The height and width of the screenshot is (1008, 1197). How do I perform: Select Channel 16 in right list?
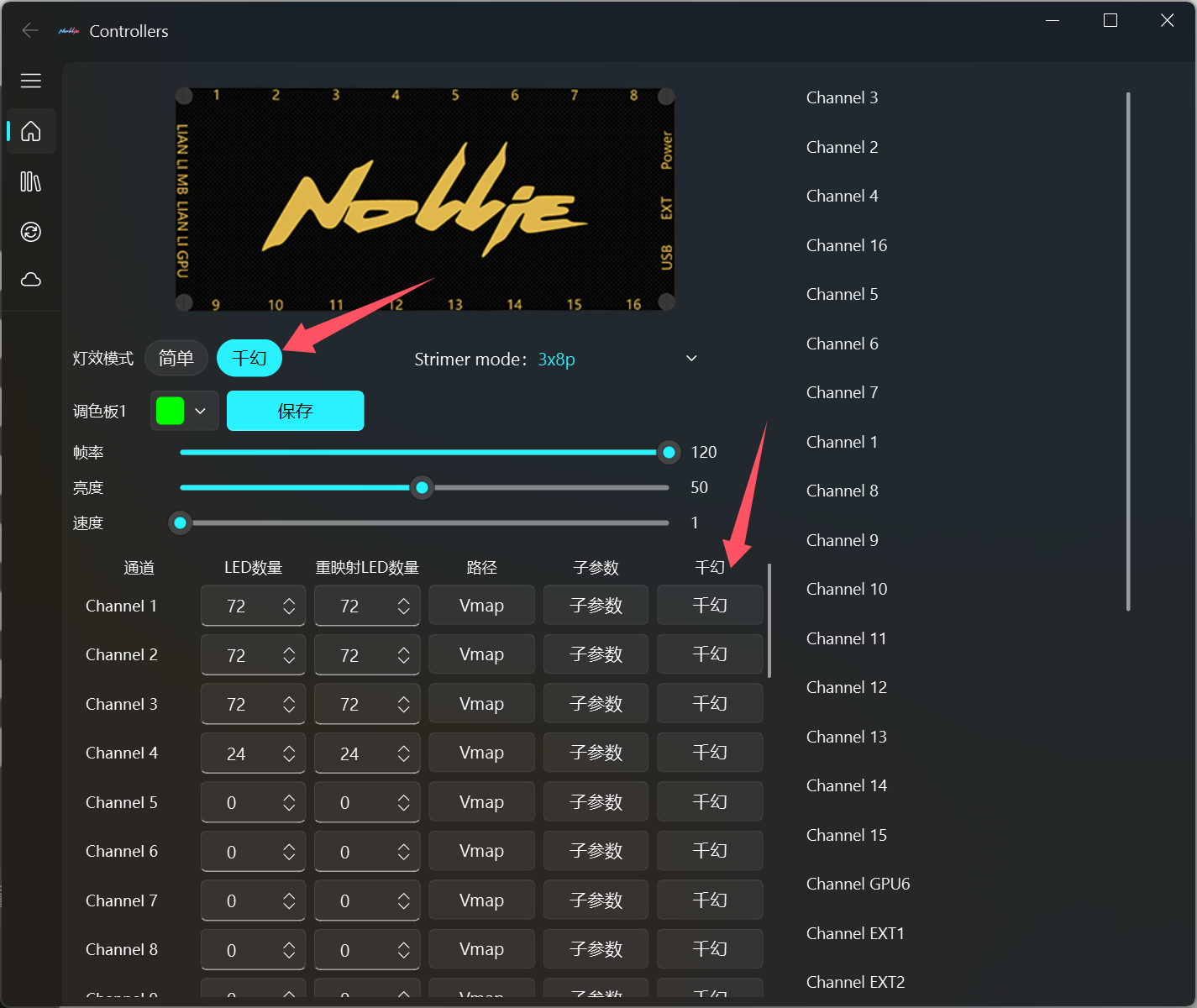tap(847, 245)
